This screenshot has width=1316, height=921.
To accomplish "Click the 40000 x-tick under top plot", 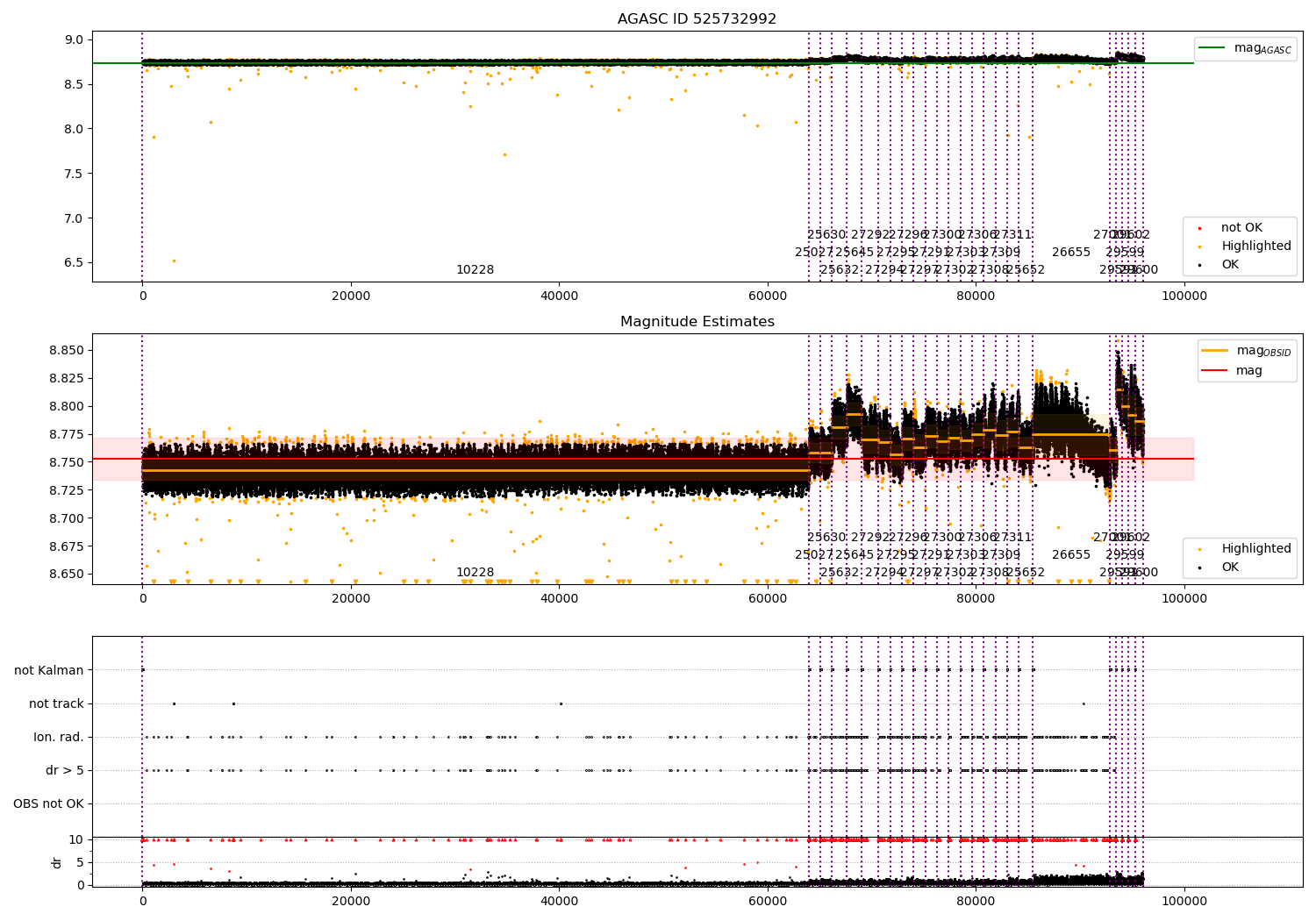I will coord(559,296).
